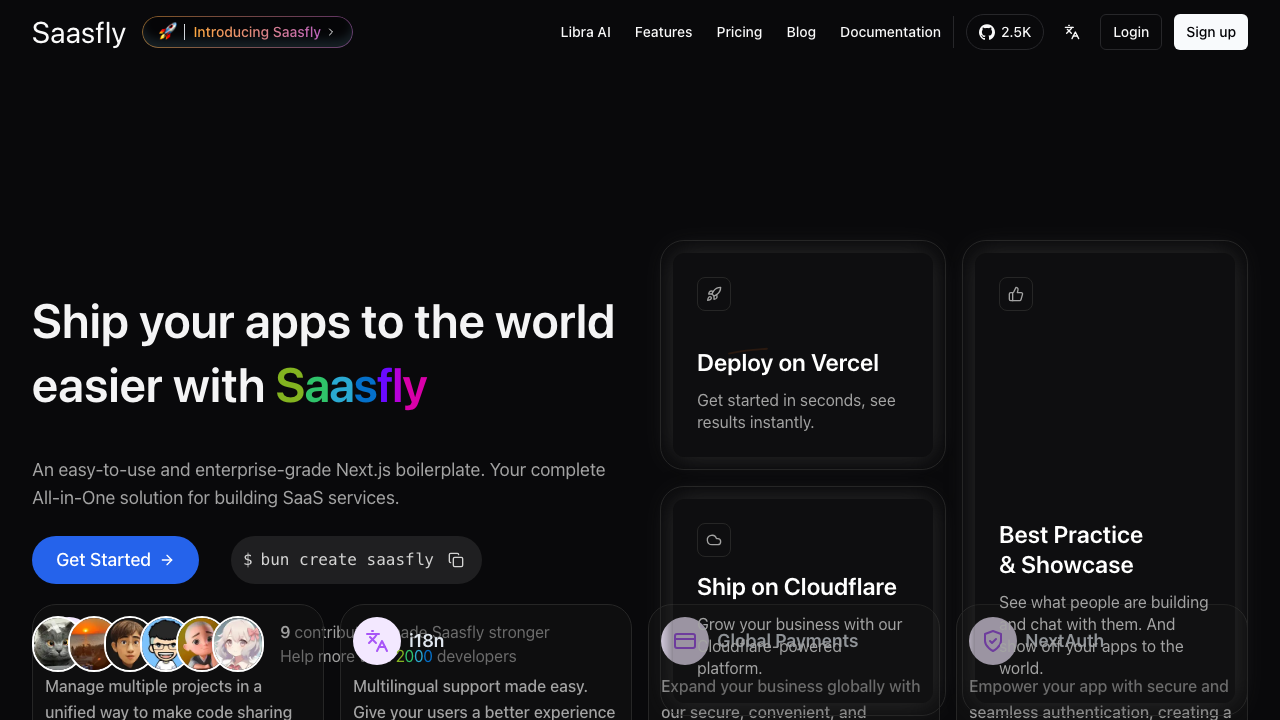Navigate to the Documentation section
1280x720 pixels.
coord(890,31)
